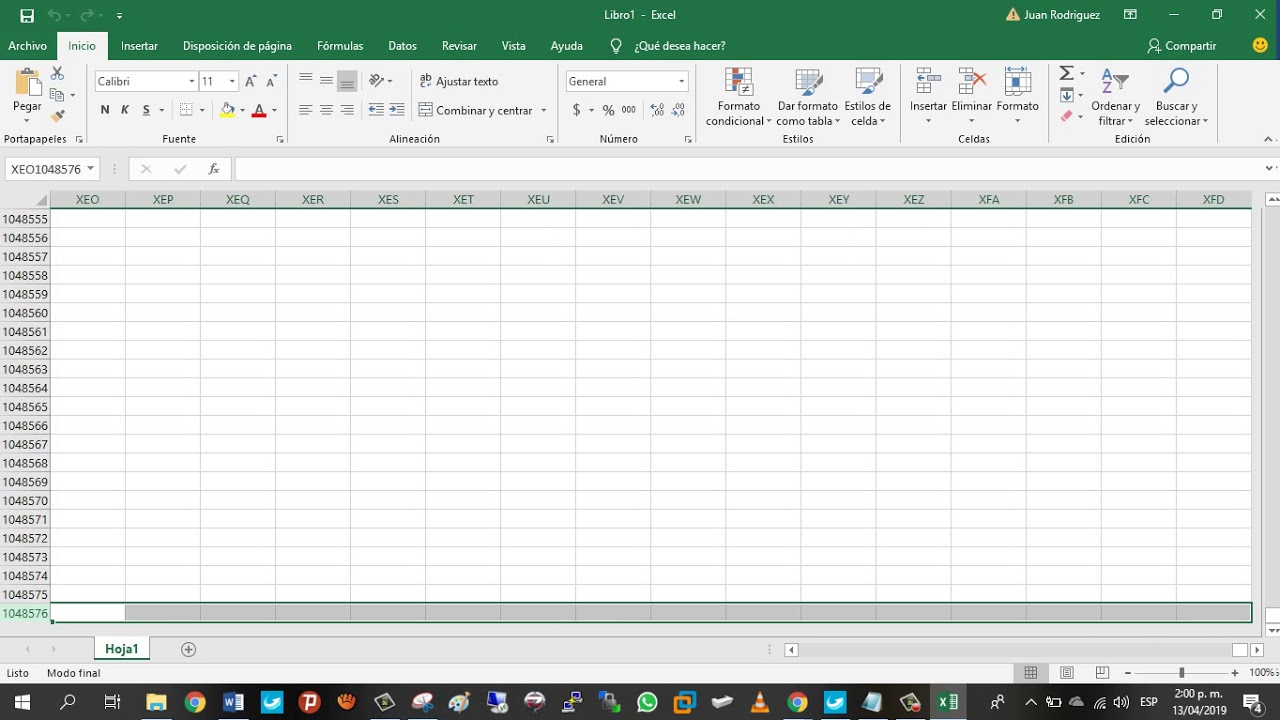Cut selection with the scissors icon
Image resolution: width=1280 pixels, height=720 pixels.
pos(57,74)
